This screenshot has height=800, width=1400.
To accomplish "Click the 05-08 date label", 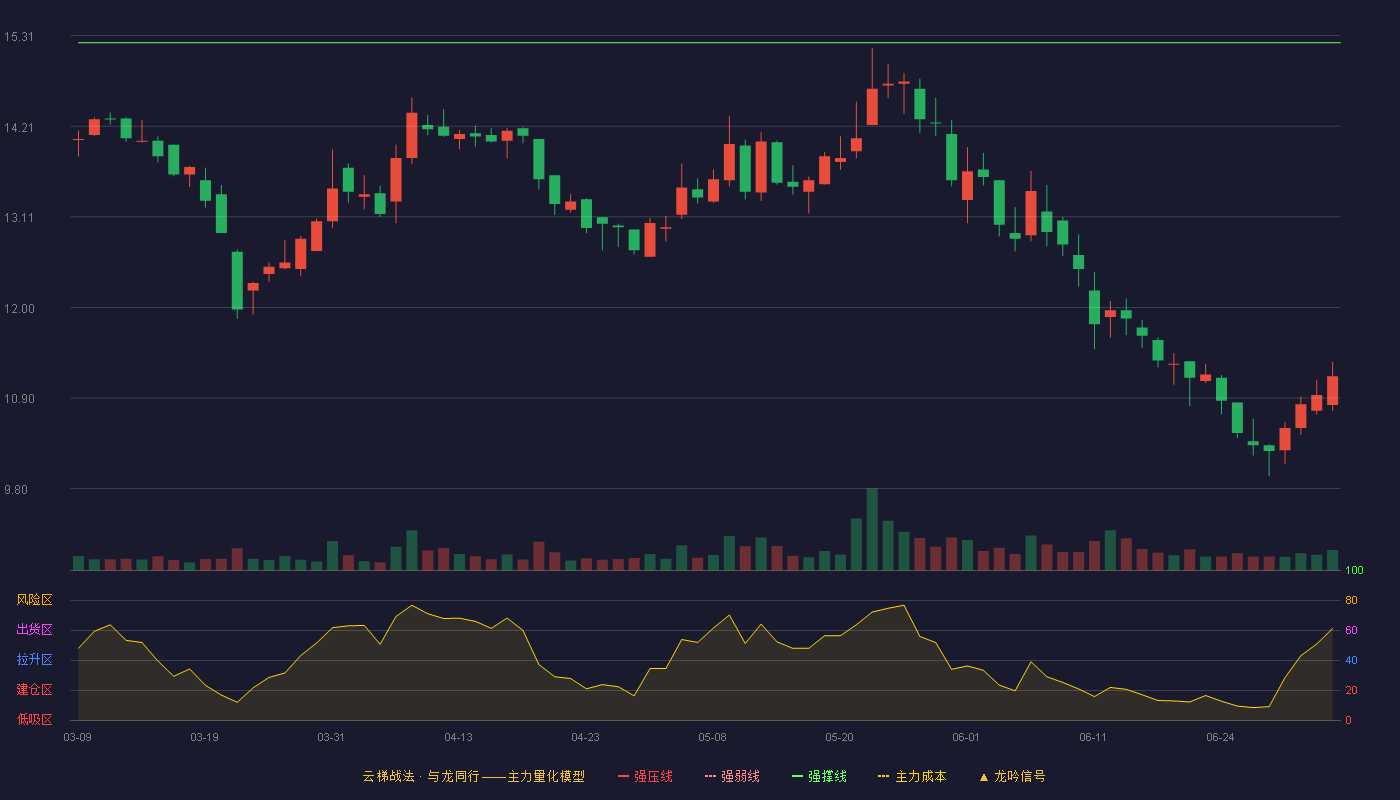I will pyautogui.click(x=712, y=737).
